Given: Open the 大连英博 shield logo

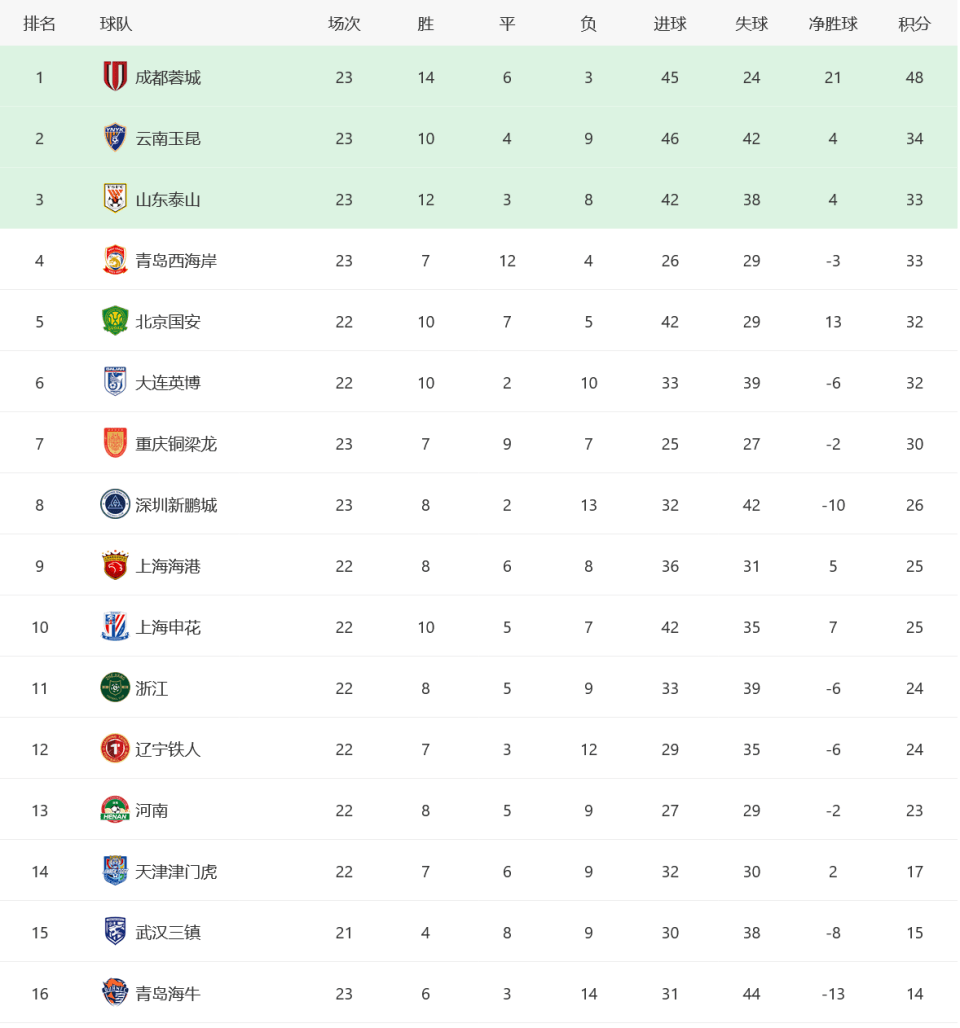Looking at the screenshot, I should [x=115, y=382].
